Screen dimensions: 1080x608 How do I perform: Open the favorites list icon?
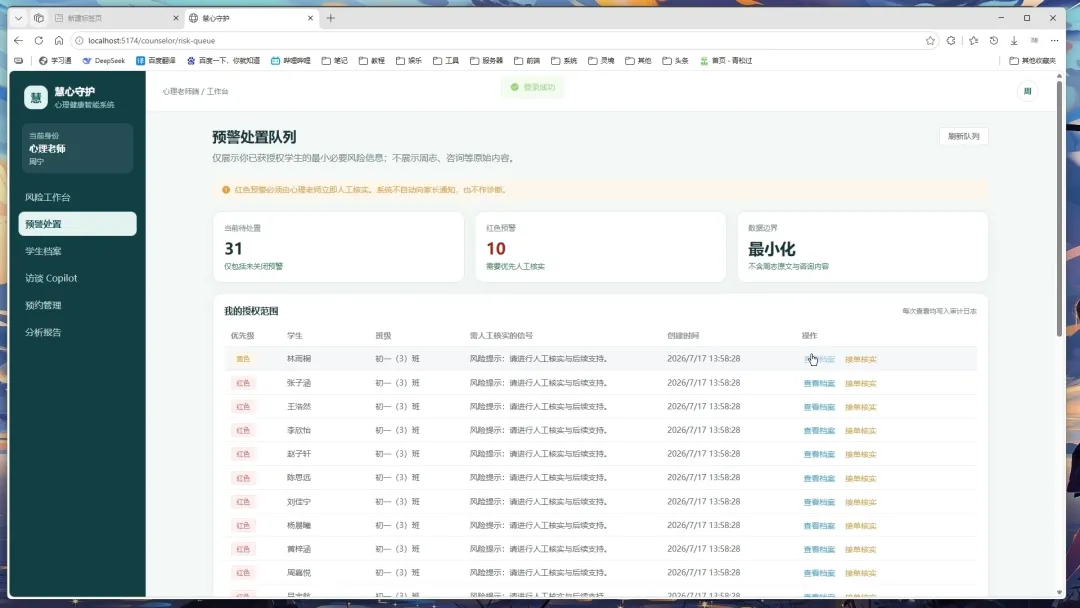click(973, 41)
